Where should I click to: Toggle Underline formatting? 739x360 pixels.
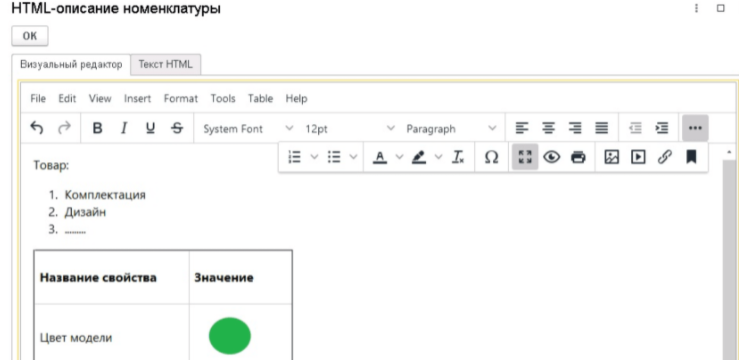[150, 128]
